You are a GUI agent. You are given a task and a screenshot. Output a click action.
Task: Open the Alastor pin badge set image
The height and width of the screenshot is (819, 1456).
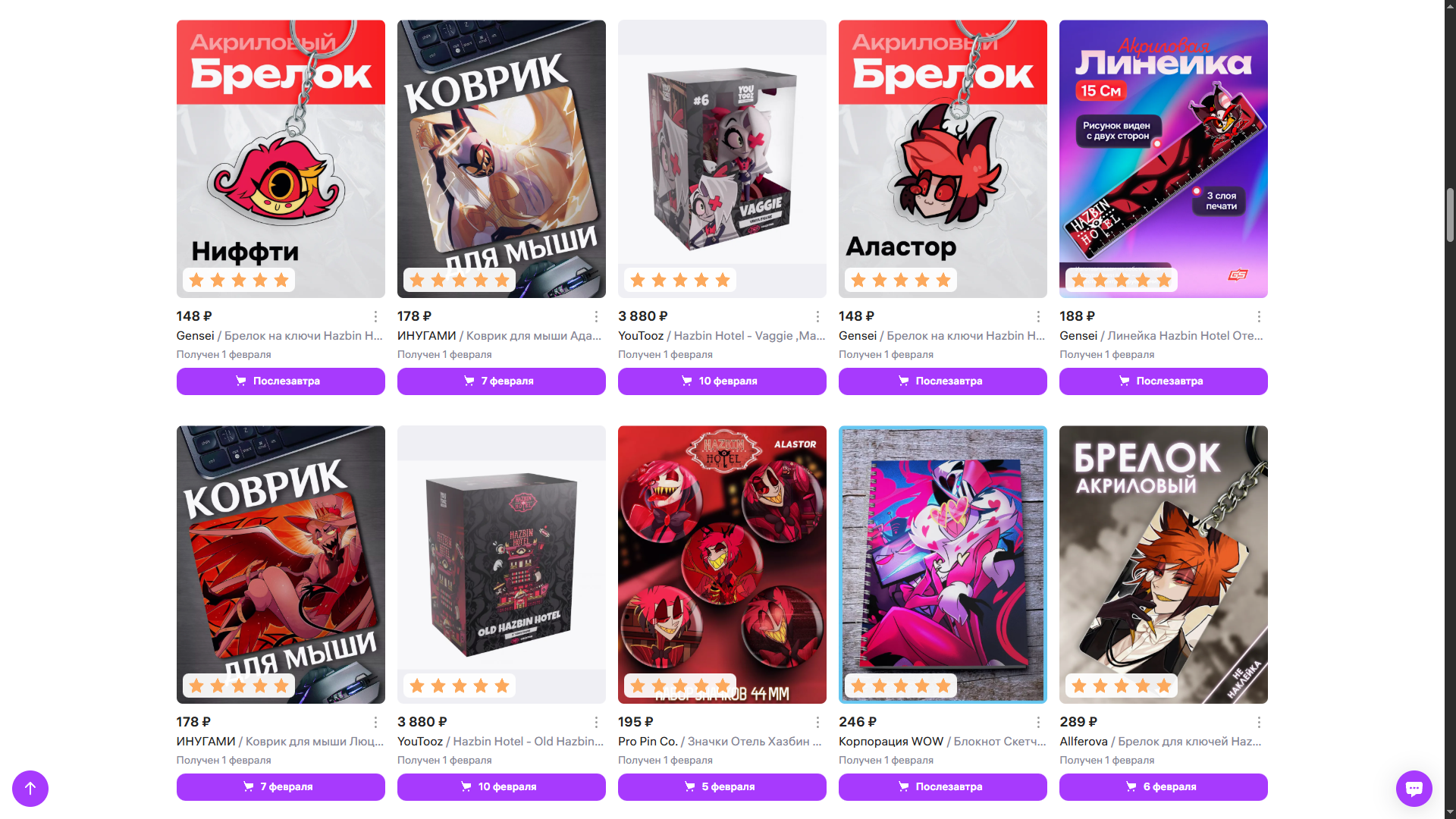point(722,564)
